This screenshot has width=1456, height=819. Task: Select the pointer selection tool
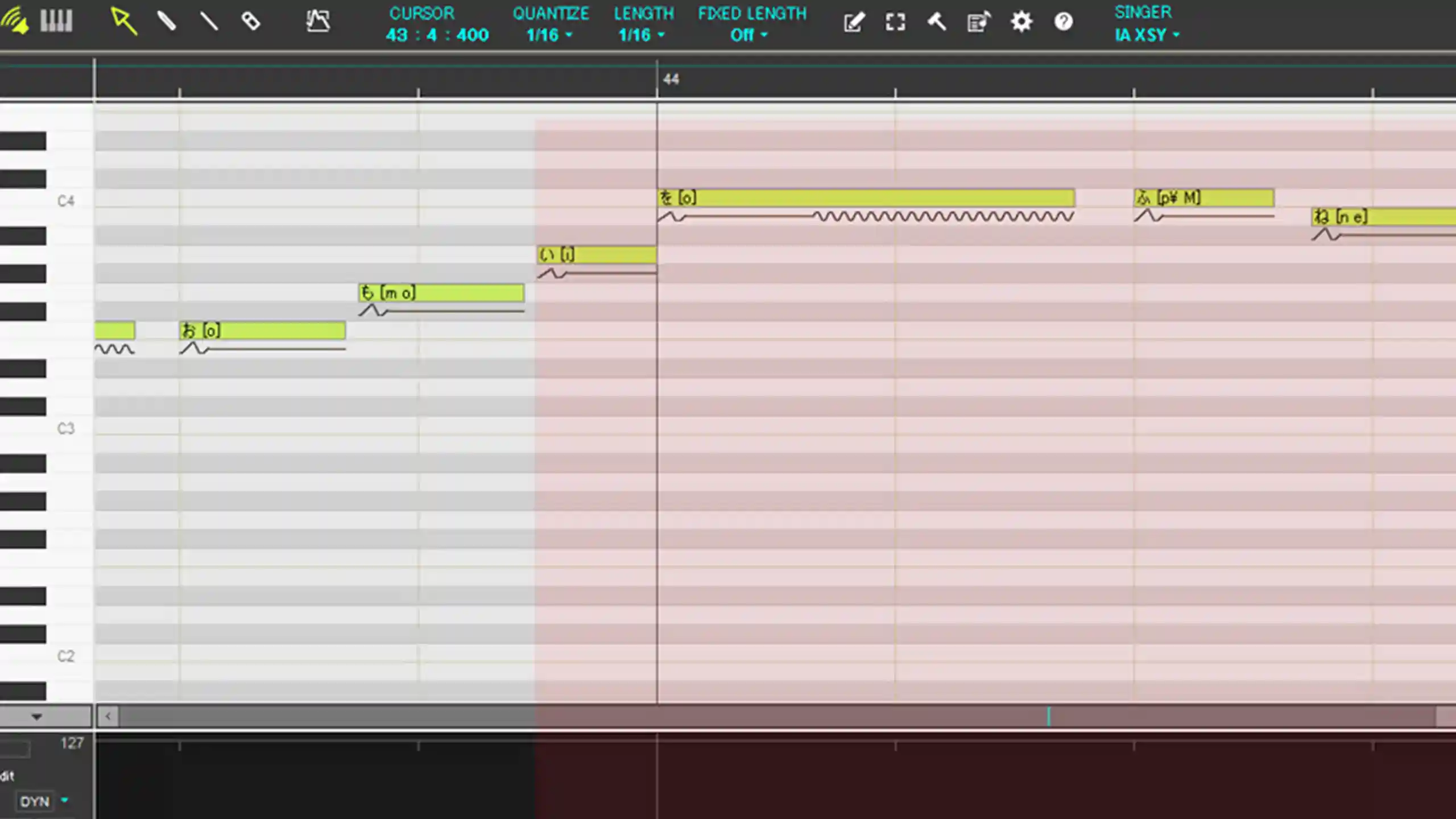pyautogui.click(x=122, y=22)
